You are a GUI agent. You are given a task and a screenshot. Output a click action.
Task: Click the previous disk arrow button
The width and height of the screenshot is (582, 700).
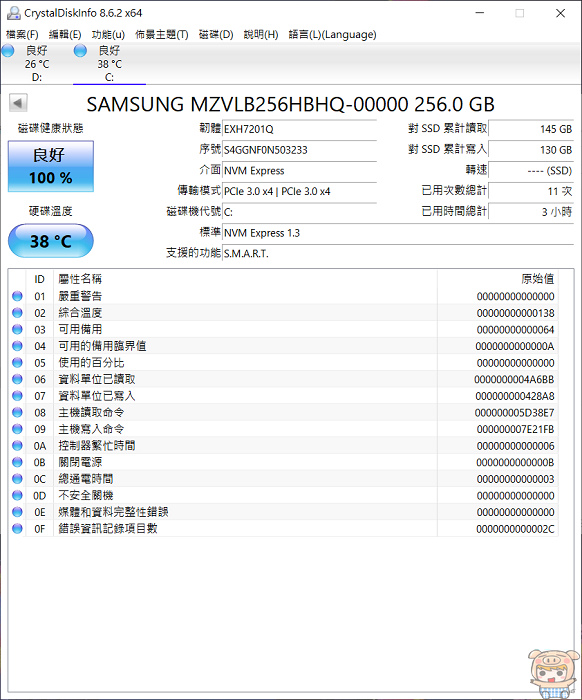pos(18,103)
